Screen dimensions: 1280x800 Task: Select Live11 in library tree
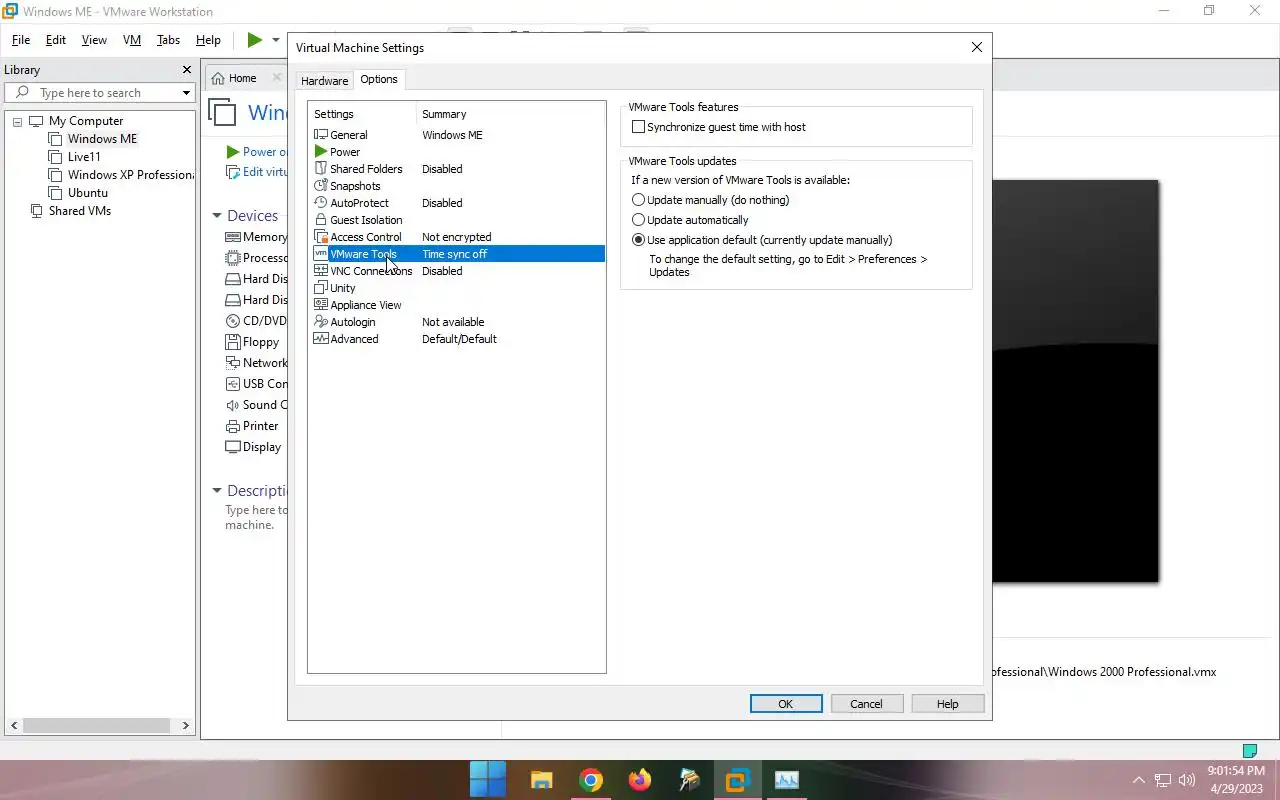(84, 157)
